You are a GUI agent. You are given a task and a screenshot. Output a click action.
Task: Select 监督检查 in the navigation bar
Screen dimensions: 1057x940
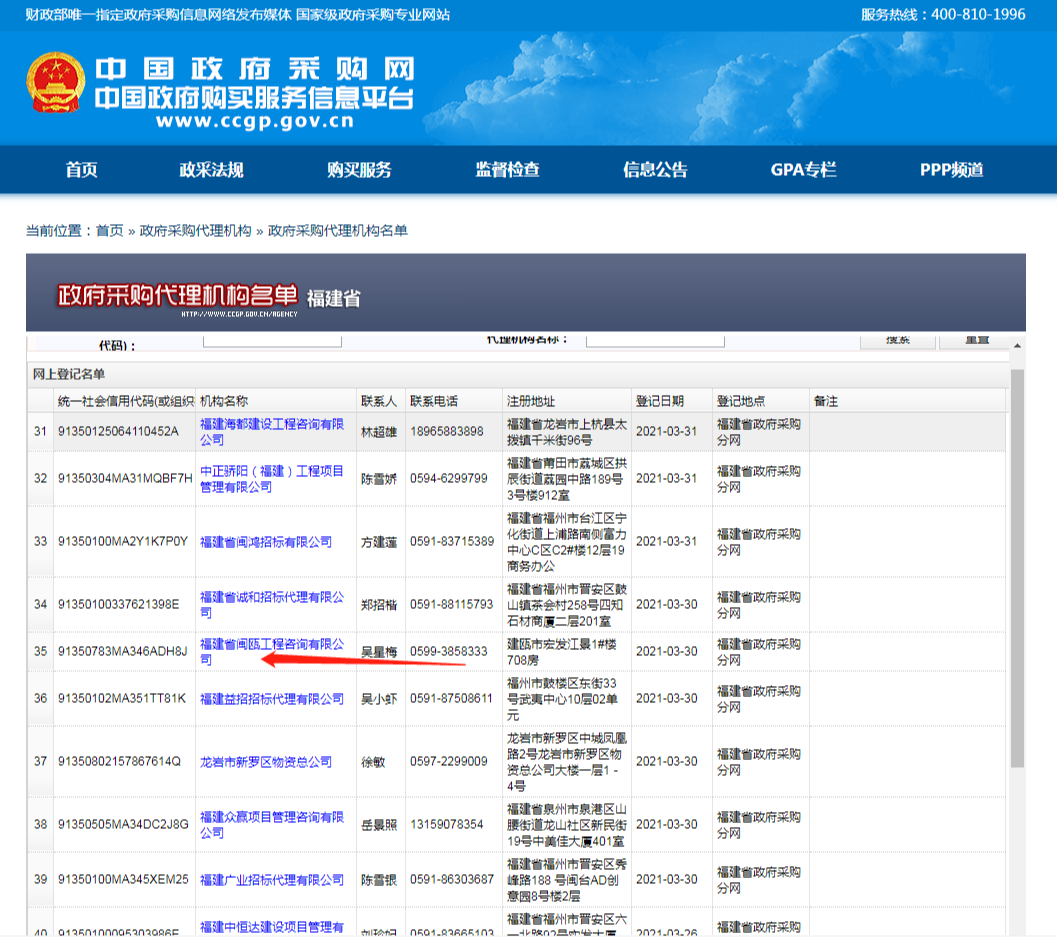507,170
